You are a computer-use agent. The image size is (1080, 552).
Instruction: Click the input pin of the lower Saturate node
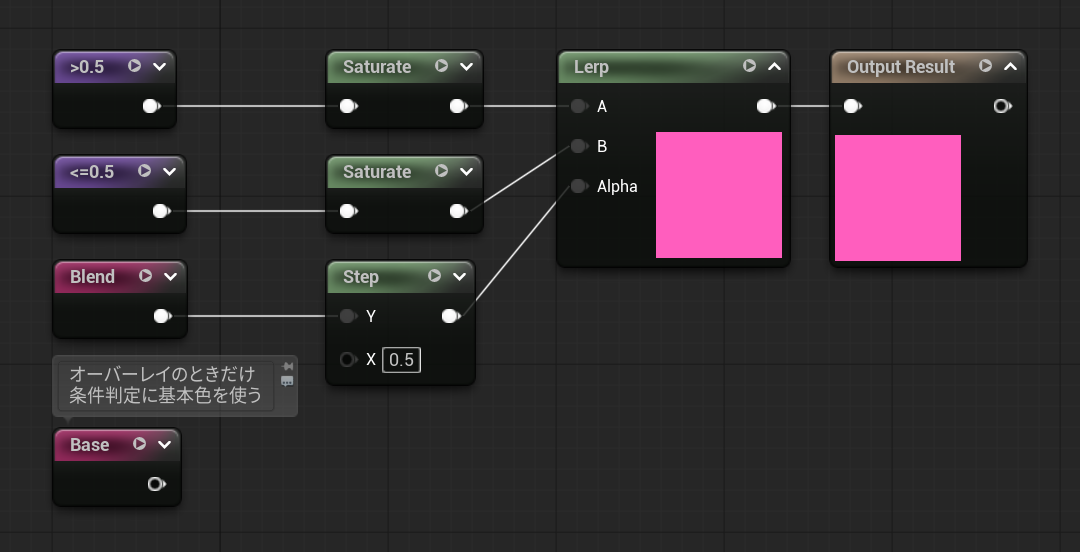349,211
